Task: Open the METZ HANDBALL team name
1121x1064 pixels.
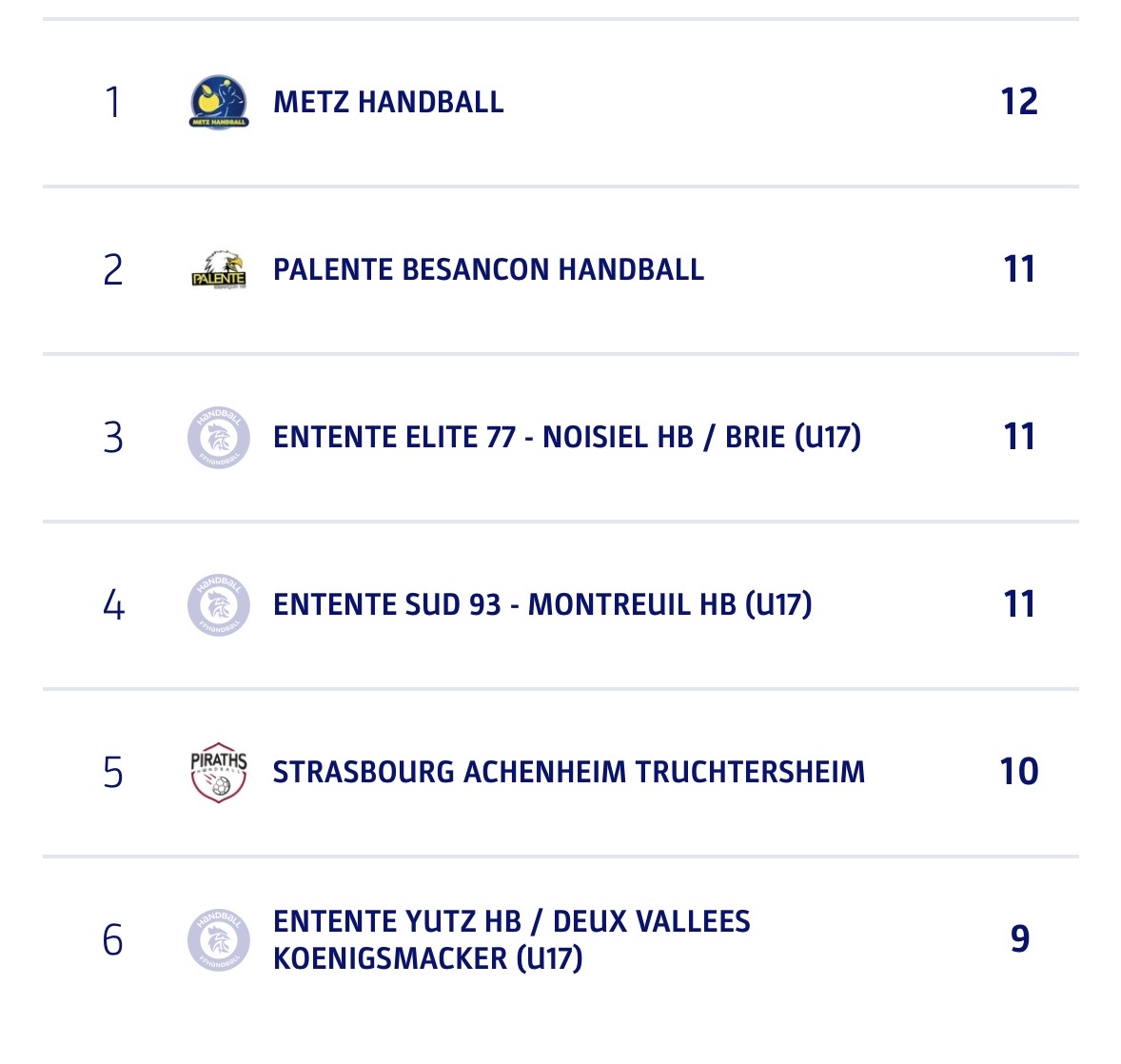Action: coord(388,102)
